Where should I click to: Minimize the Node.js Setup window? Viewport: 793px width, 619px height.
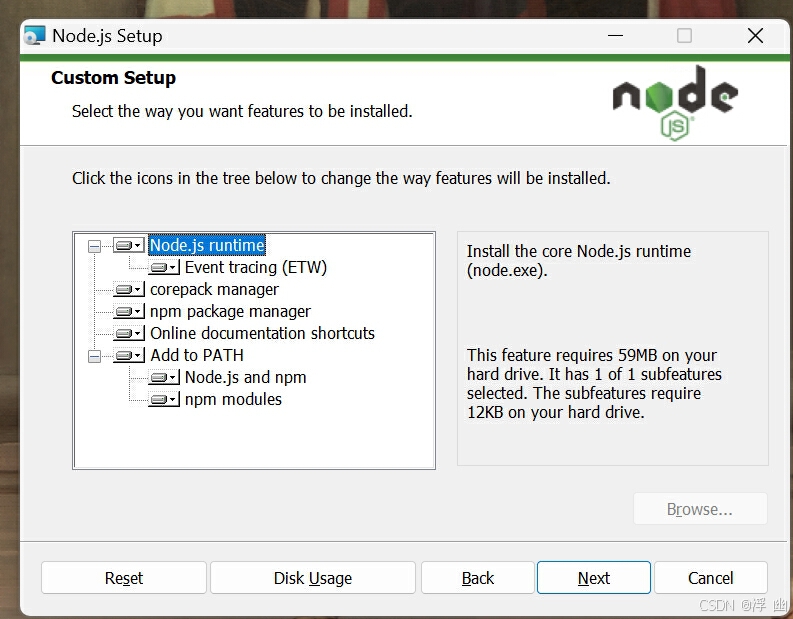[x=615, y=35]
